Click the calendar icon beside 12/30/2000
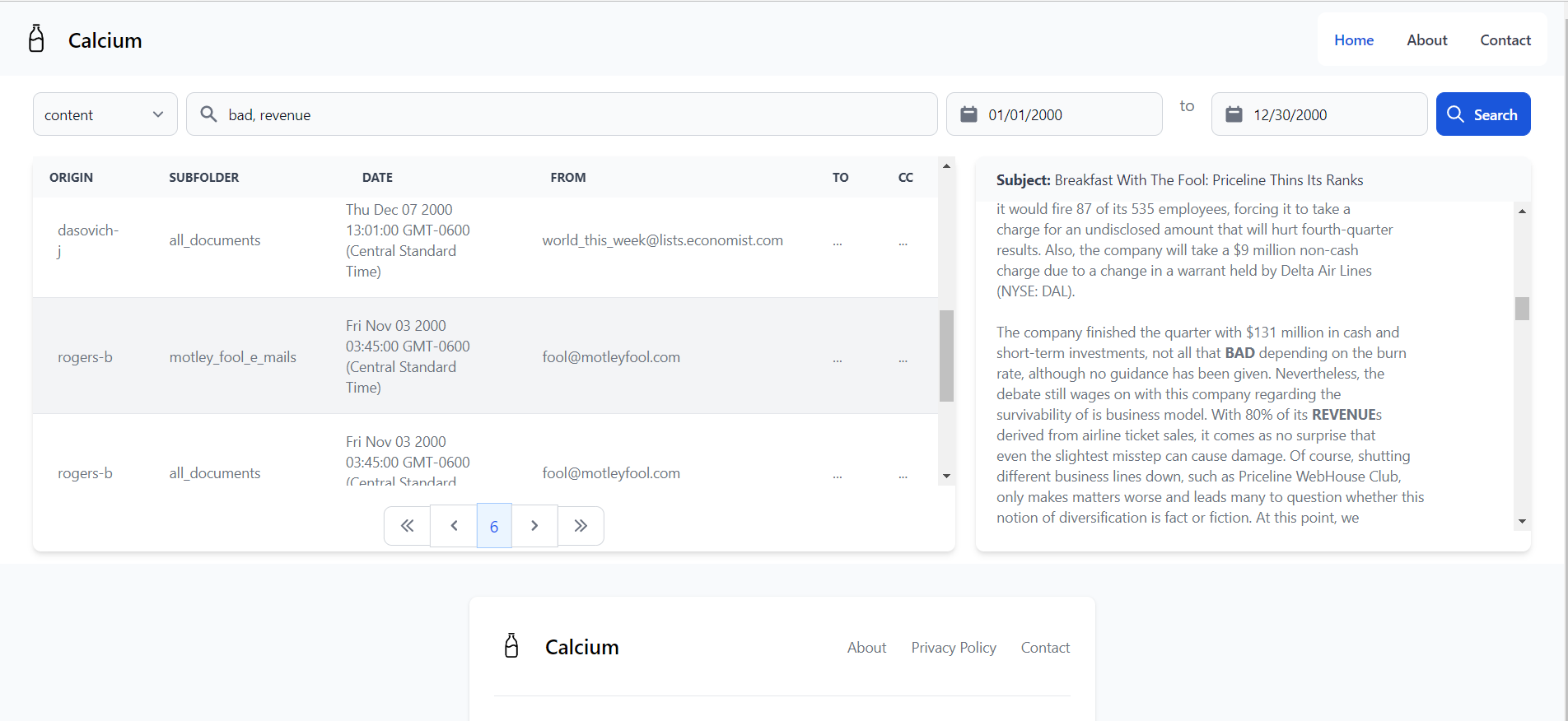Viewport: 1568px width, 721px height. tap(1234, 114)
